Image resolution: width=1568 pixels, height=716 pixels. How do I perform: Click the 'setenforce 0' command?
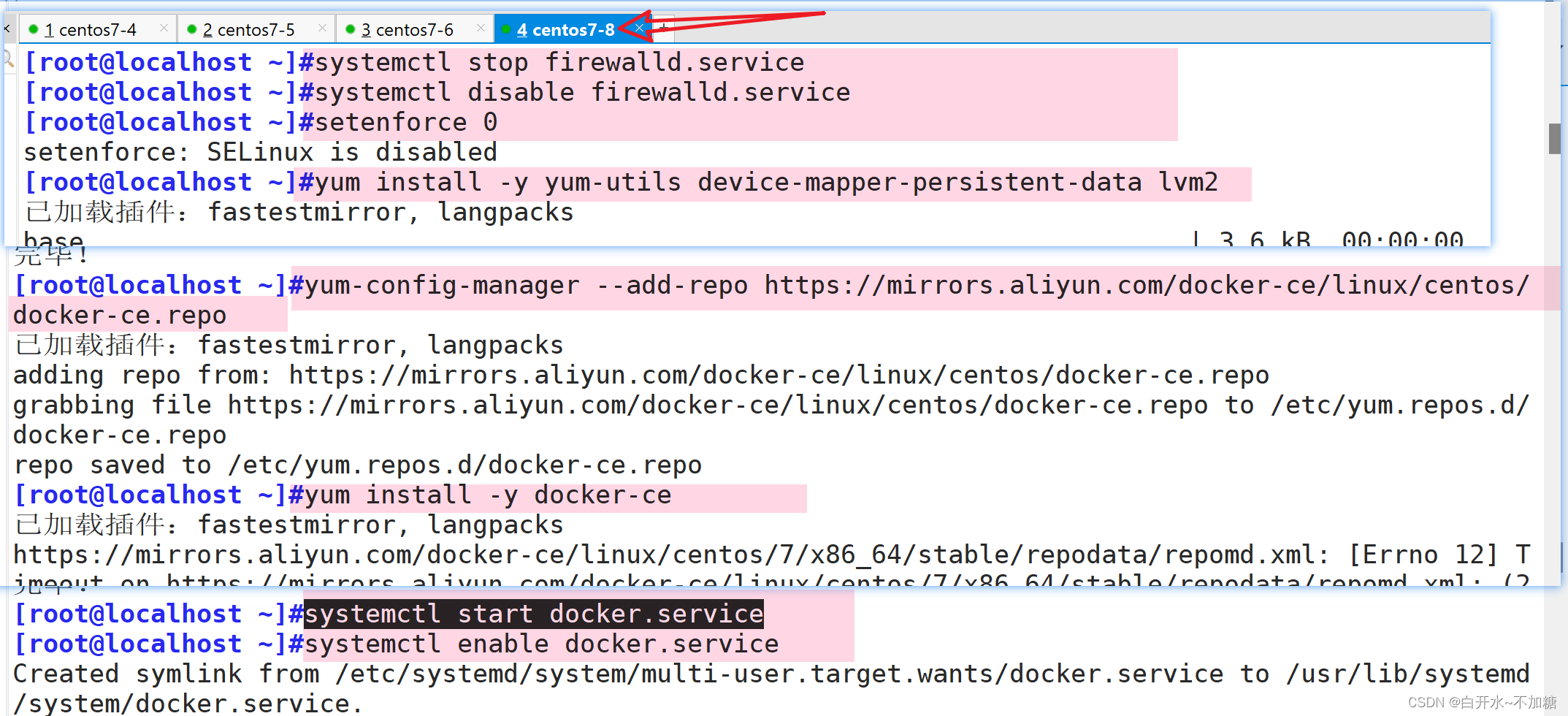click(x=406, y=122)
